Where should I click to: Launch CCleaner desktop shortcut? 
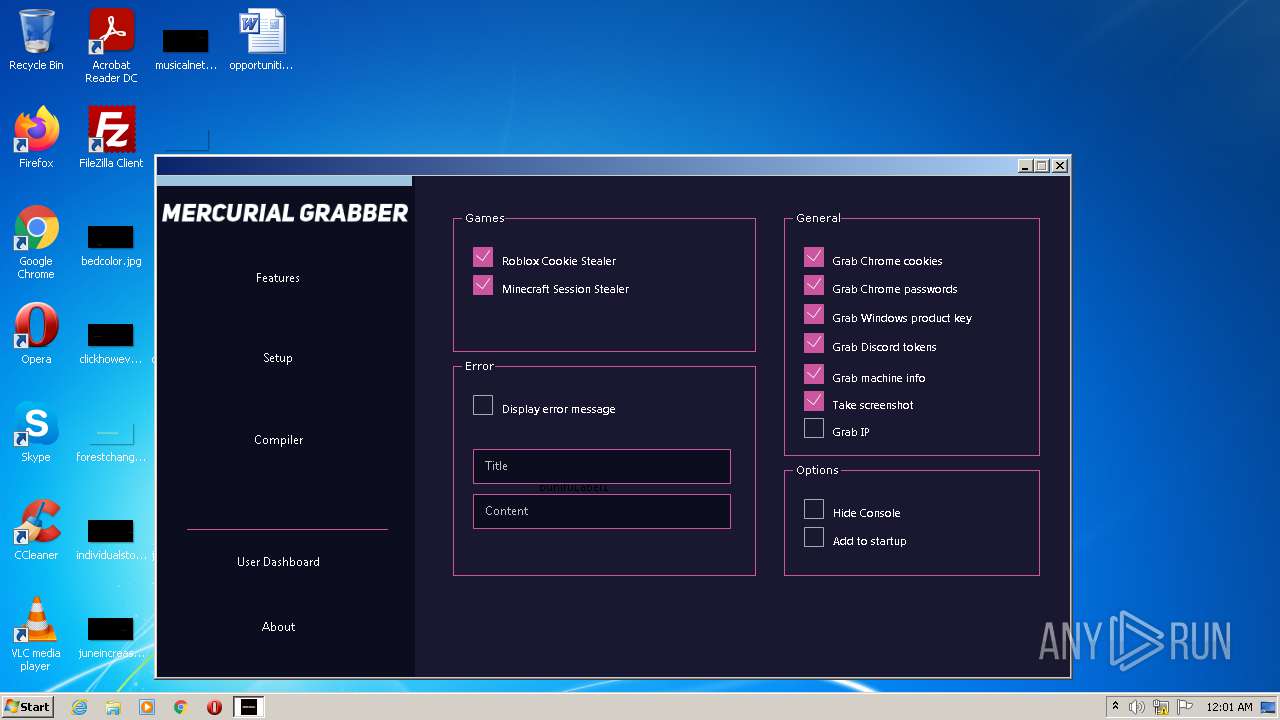36,530
